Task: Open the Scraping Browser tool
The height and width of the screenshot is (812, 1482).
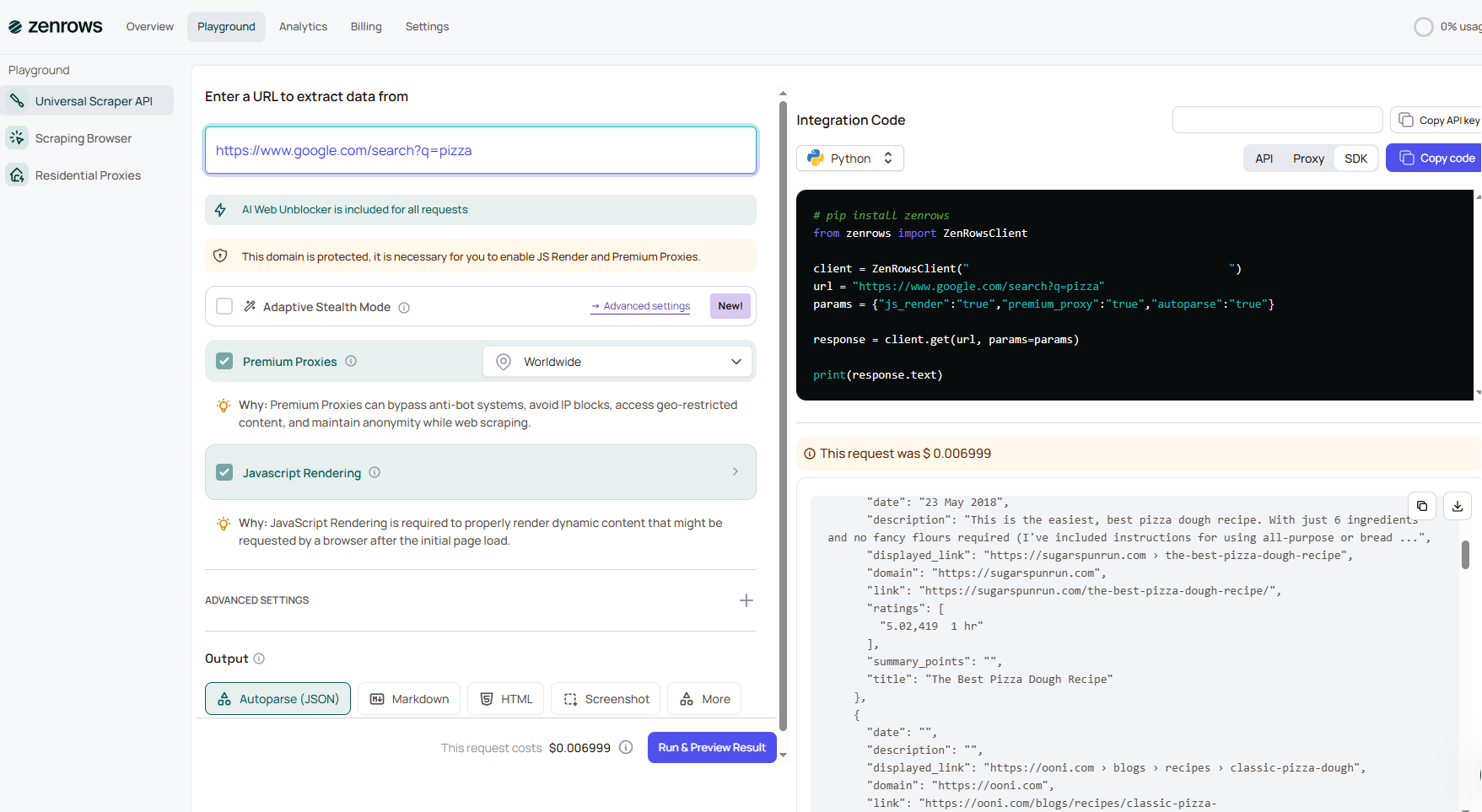Action: pos(83,137)
